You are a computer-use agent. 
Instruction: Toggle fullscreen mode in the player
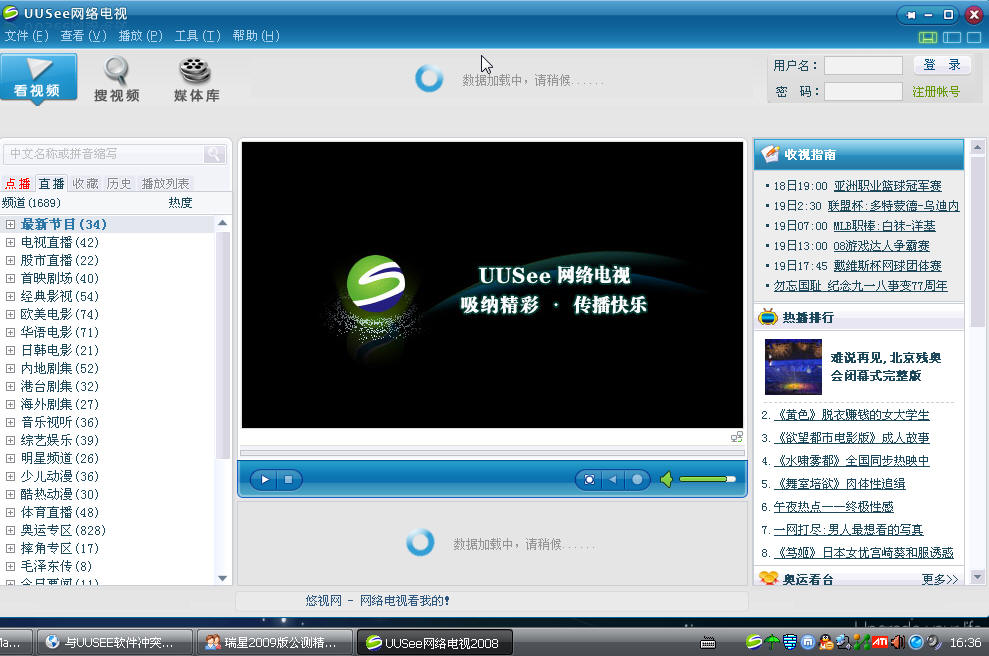pos(589,479)
